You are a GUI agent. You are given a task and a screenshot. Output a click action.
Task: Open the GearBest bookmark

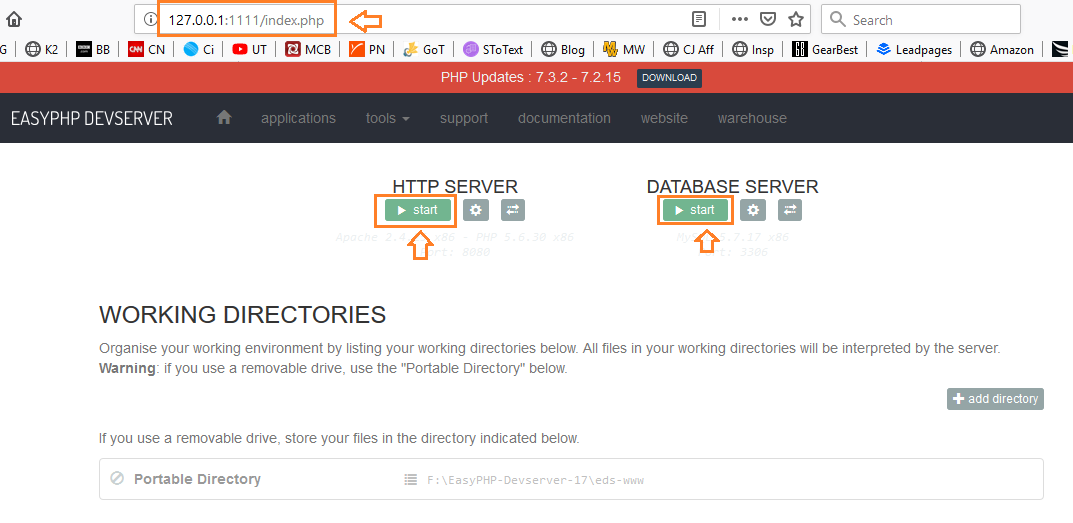coord(825,49)
